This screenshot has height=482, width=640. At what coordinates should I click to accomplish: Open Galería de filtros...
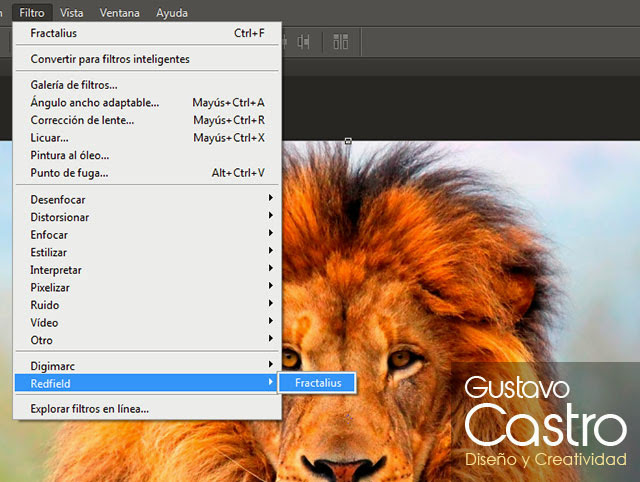[x=147, y=85]
